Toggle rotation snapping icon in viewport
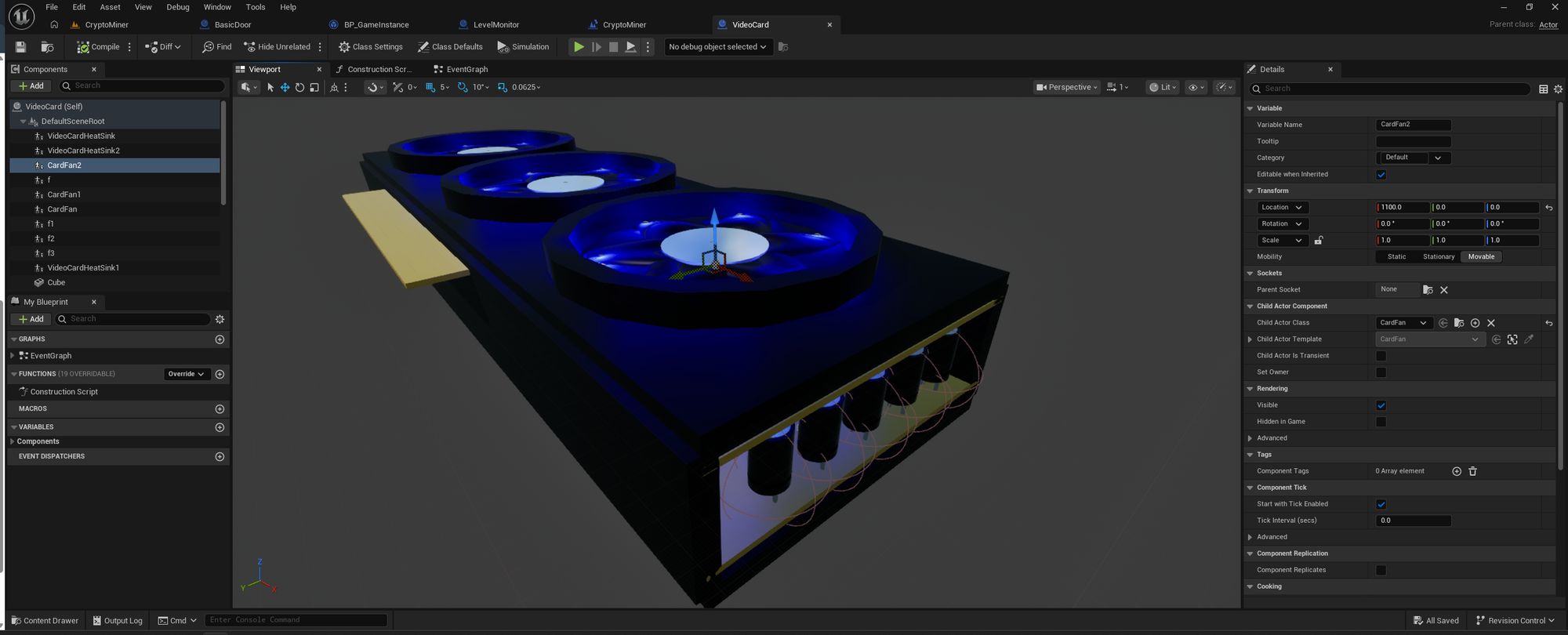Image resolution: width=1568 pixels, height=635 pixels. point(463,88)
